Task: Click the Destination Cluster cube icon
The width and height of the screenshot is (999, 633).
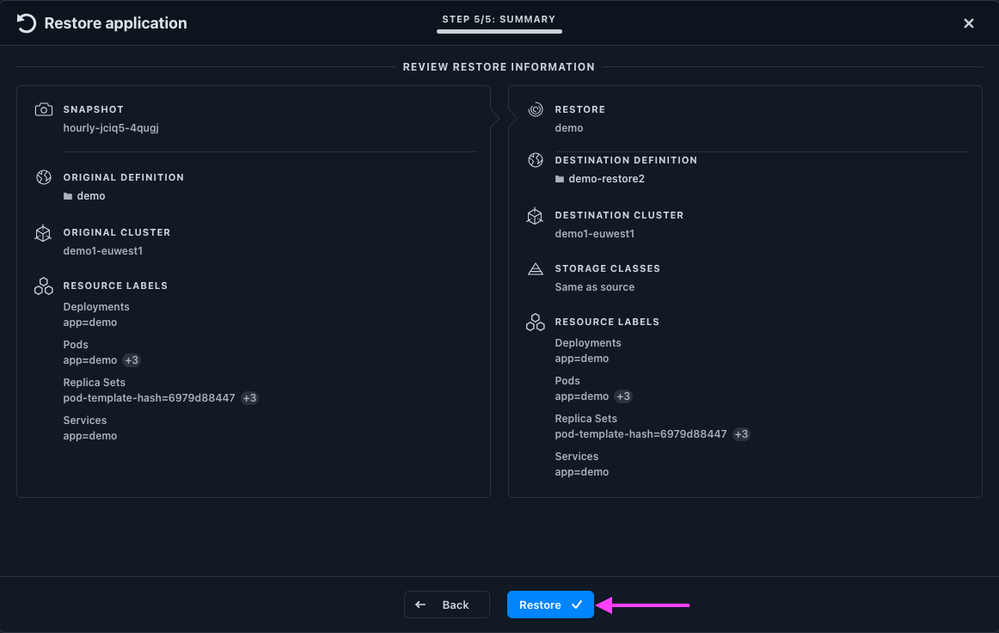Action: point(535,216)
